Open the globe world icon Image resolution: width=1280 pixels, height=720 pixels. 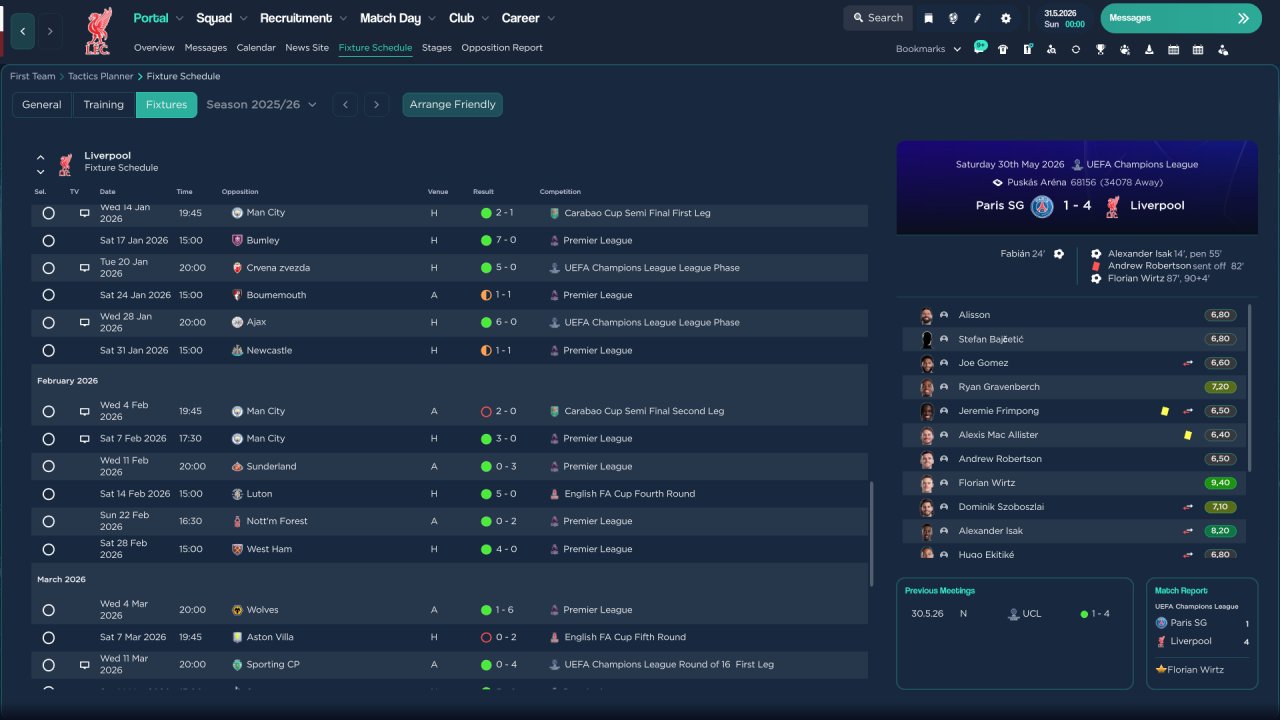click(x=953, y=18)
